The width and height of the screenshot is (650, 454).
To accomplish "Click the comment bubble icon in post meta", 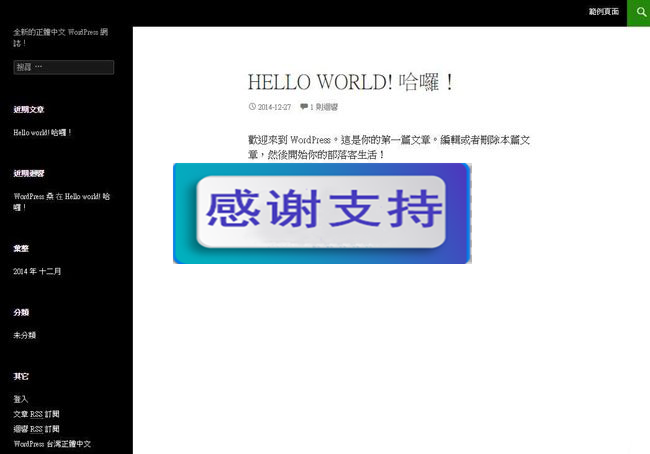I will 304,107.
